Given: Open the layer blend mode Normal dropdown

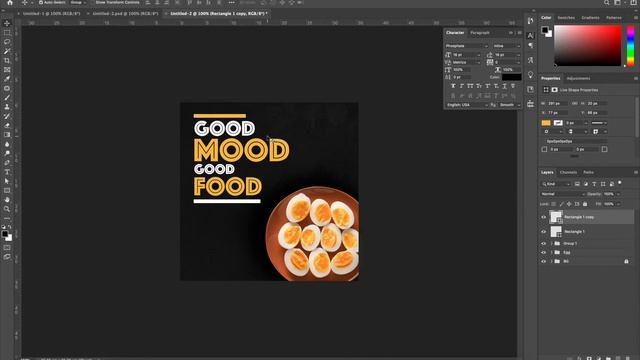Looking at the screenshot, I should (562, 194).
